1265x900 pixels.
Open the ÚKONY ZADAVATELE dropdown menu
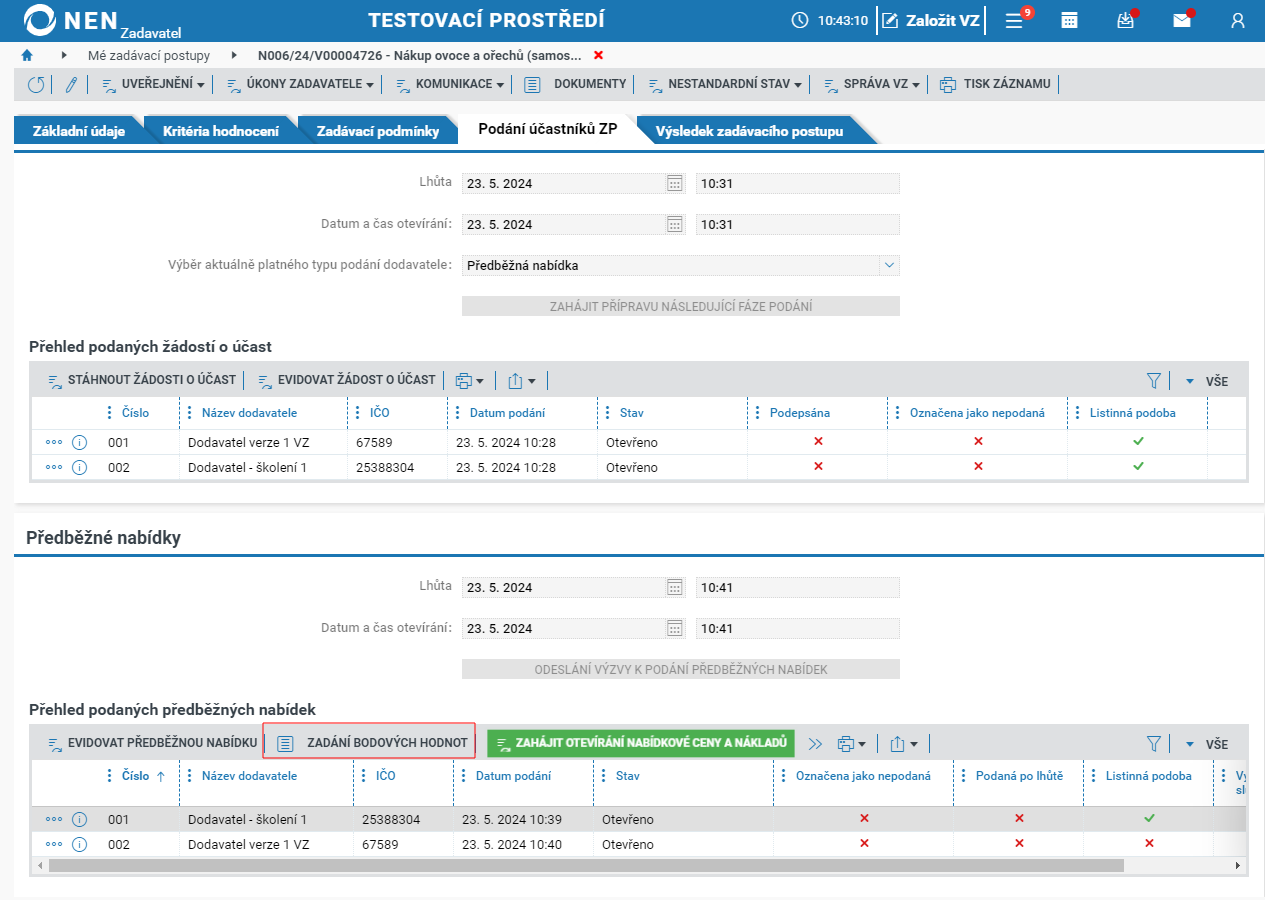coord(301,84)
